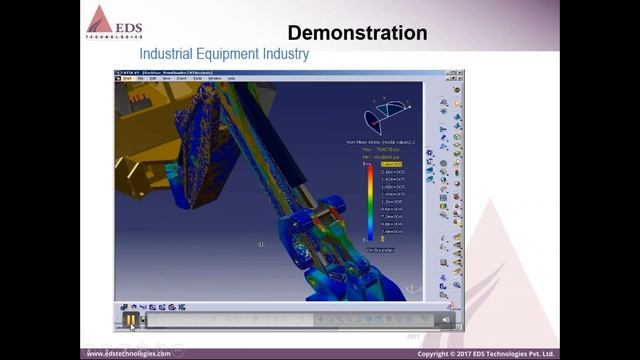Click the magnifier icon in the right toolbar
Screen dimensions: 640x360
pyautogui.click(x=457, y=284)
